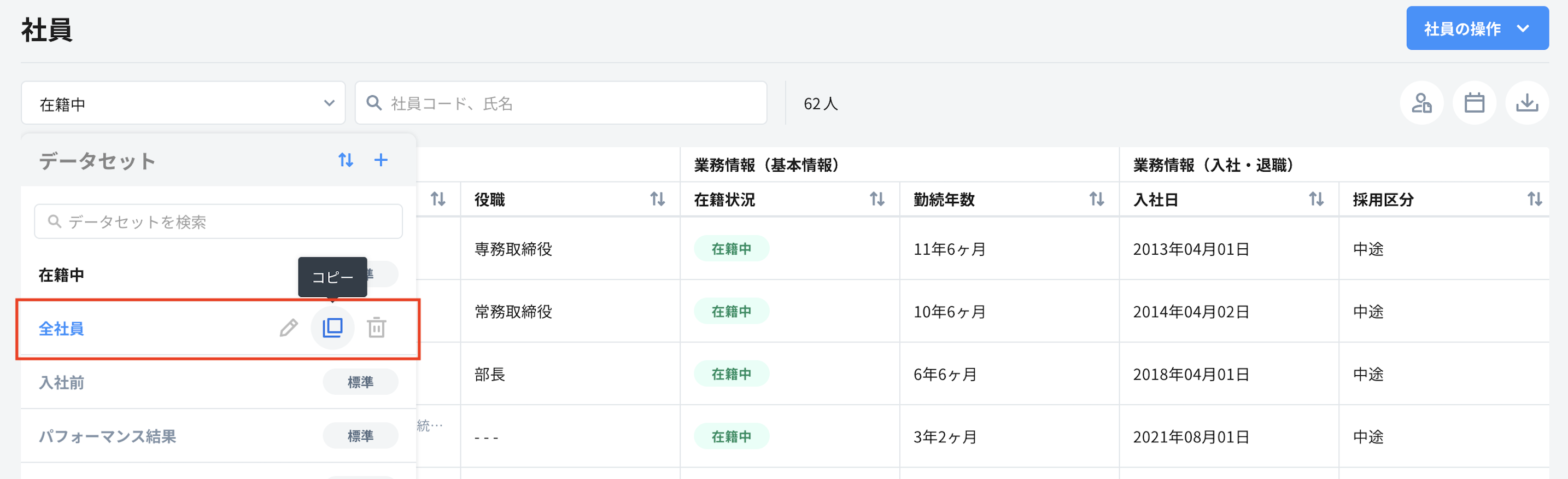Delete the 全社員 dataset with trash icon
This screenshot has width=1568, height=479.
tap(376, 328)
